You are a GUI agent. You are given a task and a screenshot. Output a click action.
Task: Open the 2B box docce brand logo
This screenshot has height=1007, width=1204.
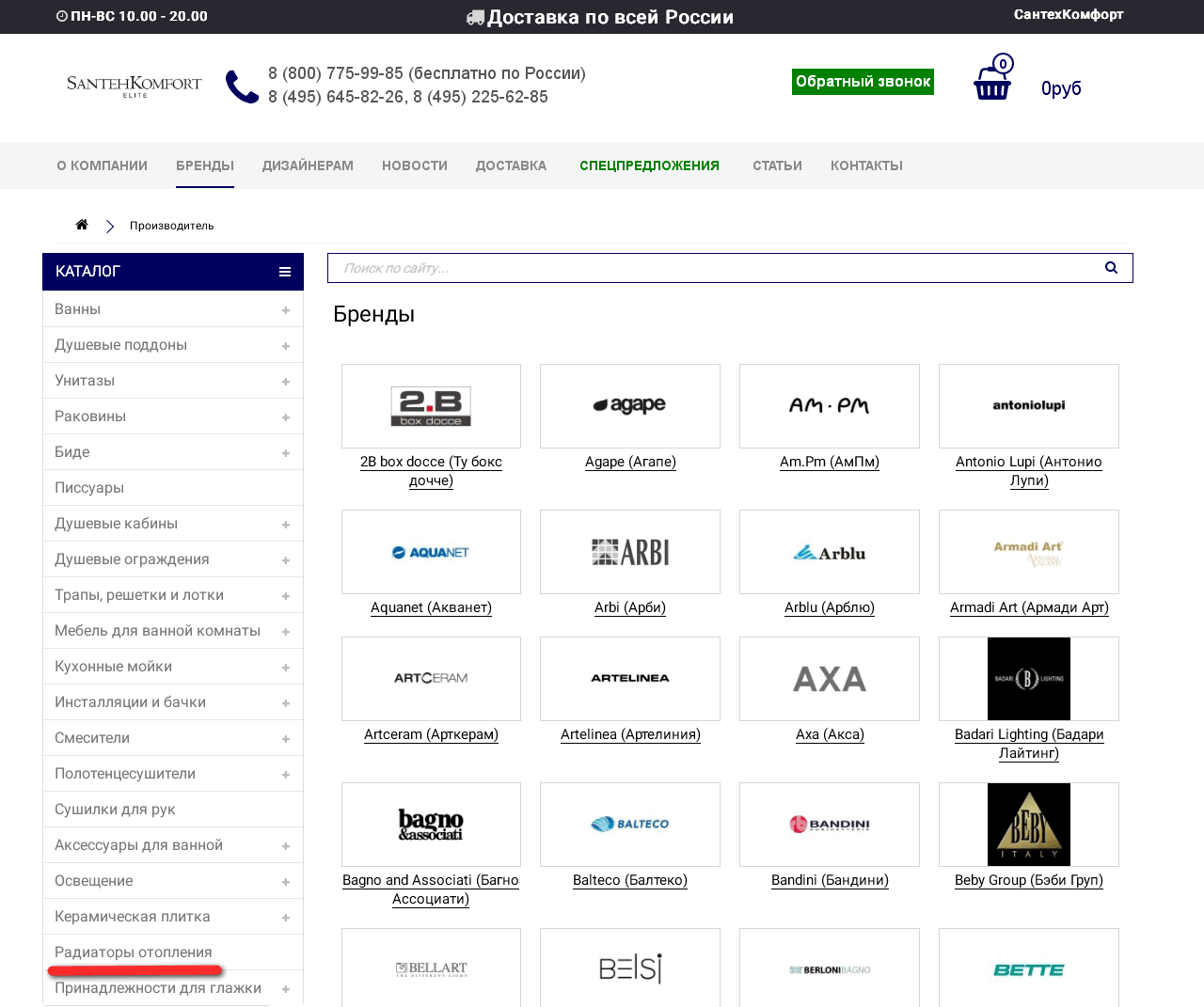click(x=431, y=406)
